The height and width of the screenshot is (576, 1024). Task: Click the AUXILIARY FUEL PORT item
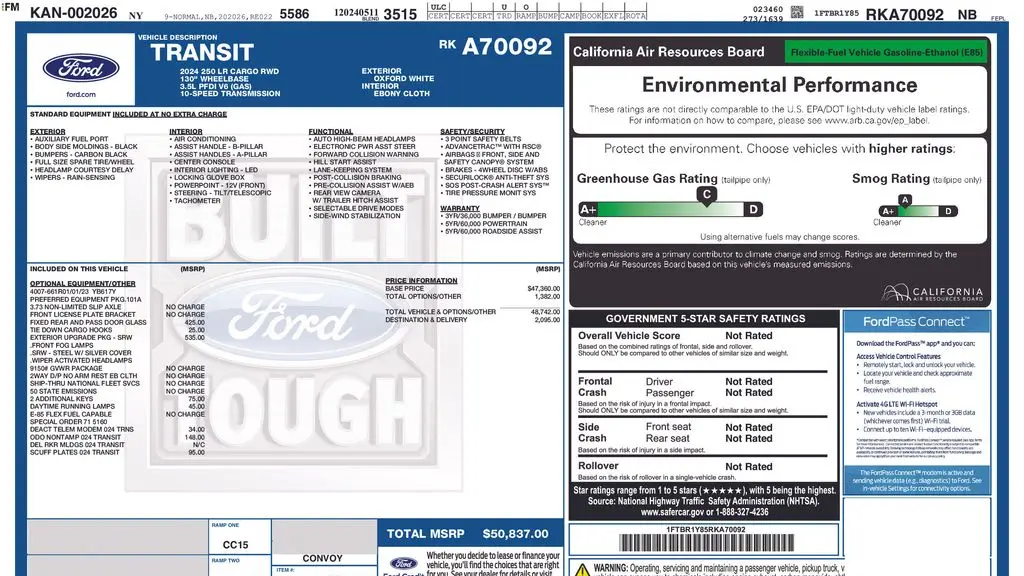click(71, 139)
